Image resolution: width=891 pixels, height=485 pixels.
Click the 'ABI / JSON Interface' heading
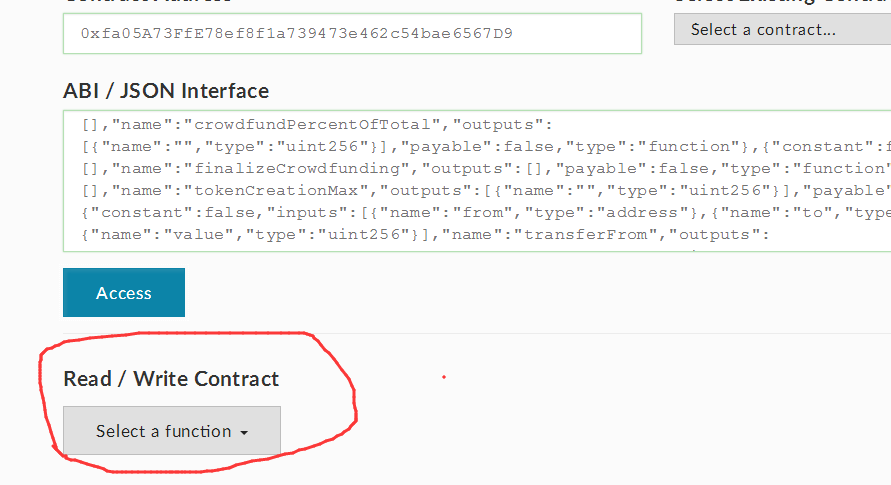tap(166, 90)
